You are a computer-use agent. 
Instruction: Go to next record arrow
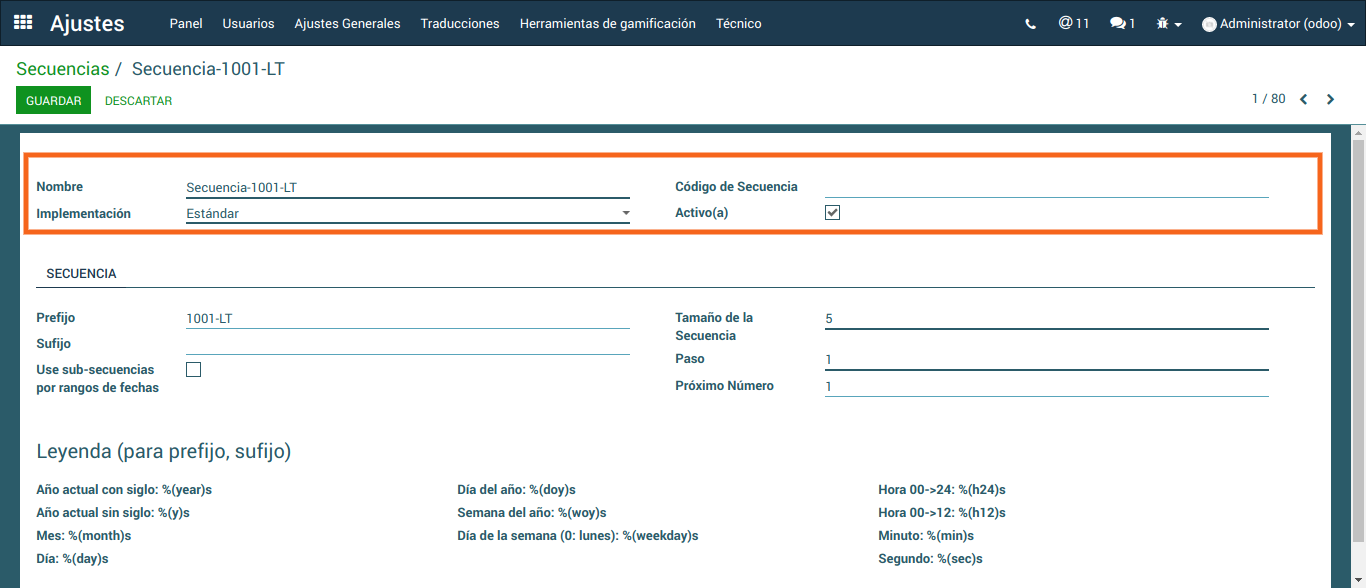[x=1330, y=99]
